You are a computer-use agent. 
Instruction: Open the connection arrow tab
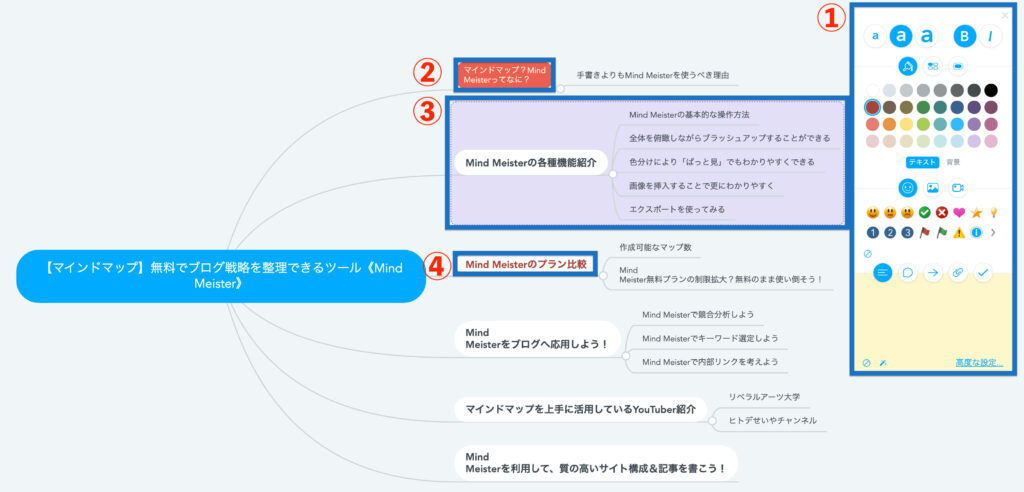pyautogui.click(x=933, y=273)
